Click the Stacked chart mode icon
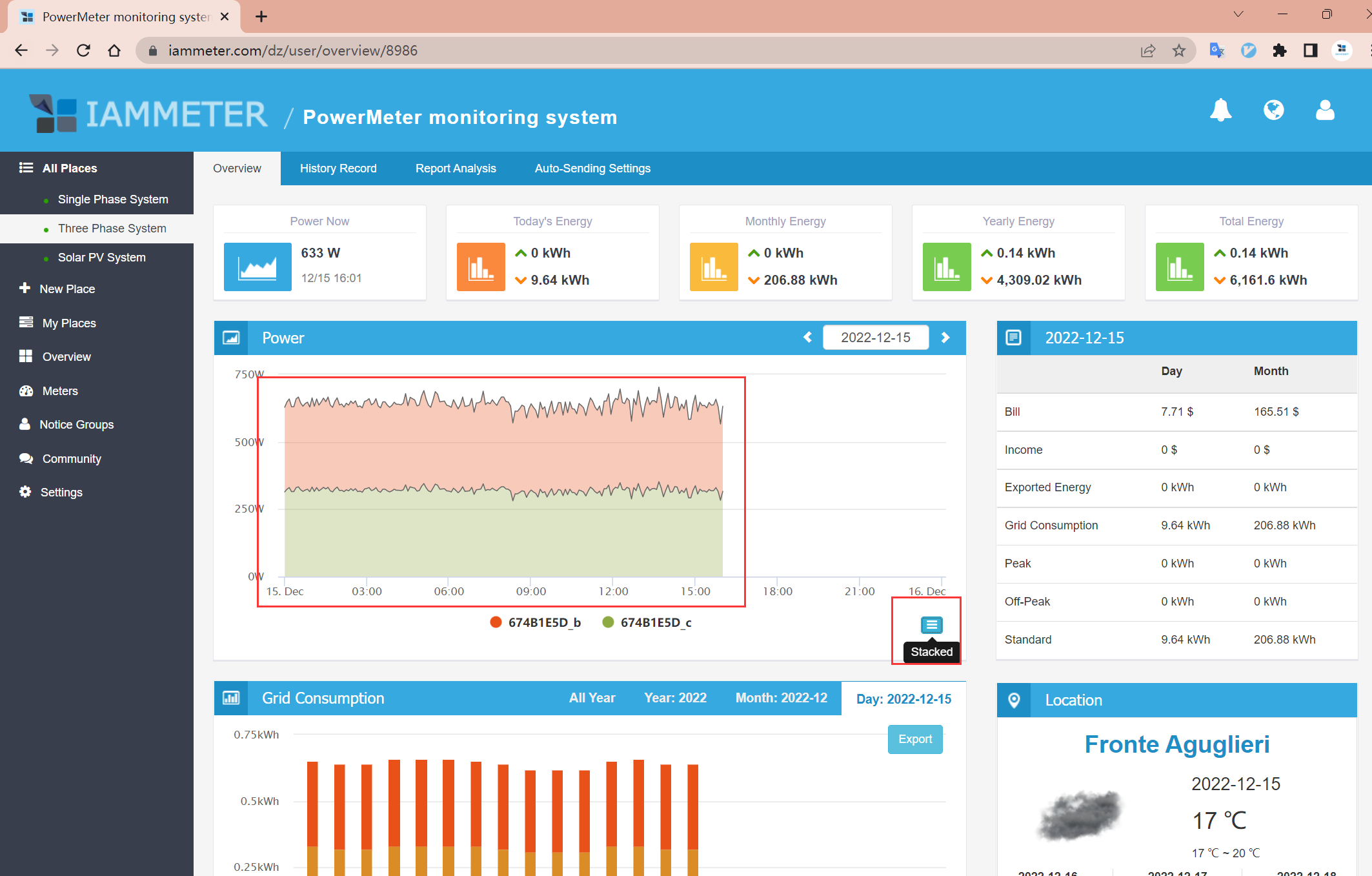The width and height of the screenshot is (1372, 876). tap(931, 625)
